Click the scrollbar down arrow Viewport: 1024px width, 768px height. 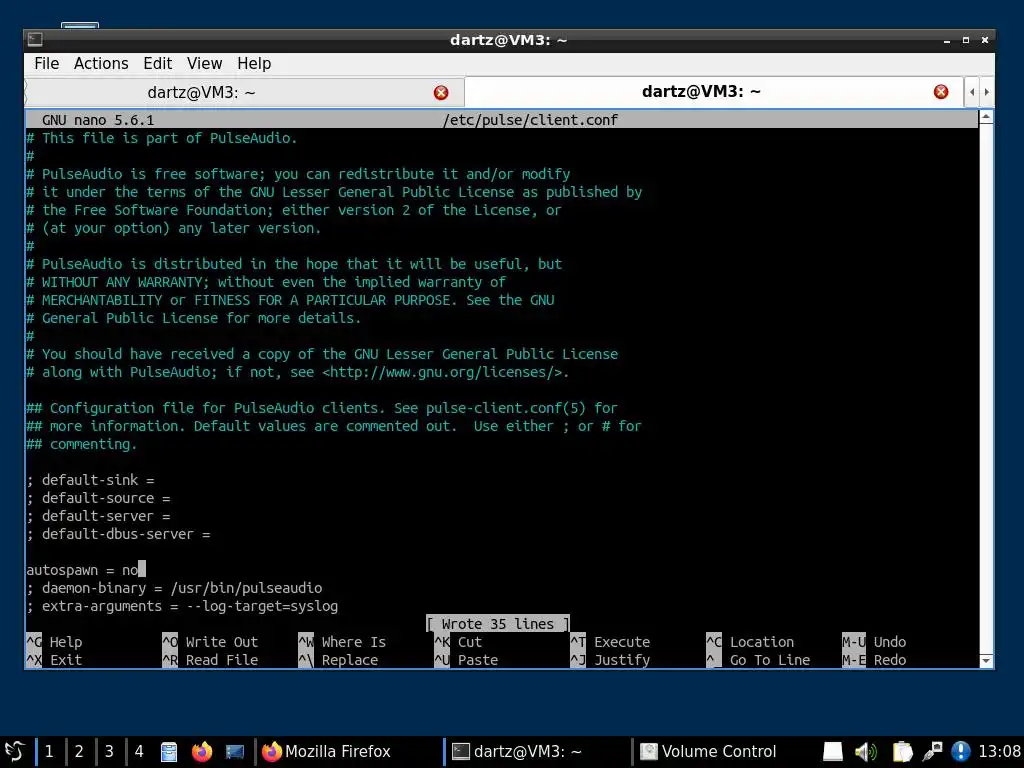click(986, 661)
